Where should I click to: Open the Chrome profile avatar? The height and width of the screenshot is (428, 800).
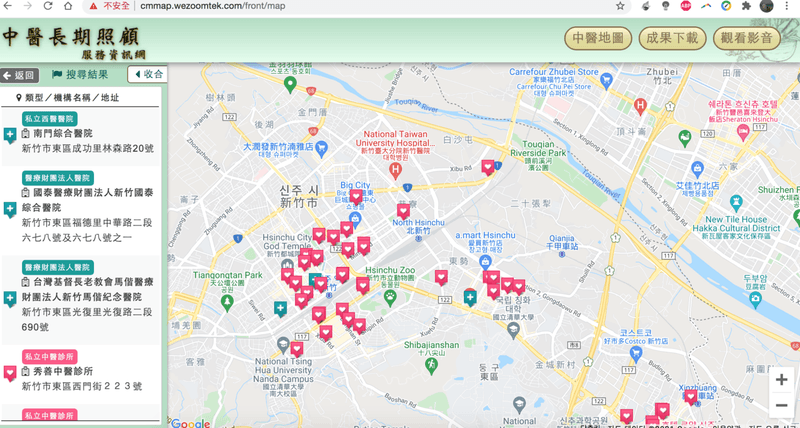coord(766,6)
